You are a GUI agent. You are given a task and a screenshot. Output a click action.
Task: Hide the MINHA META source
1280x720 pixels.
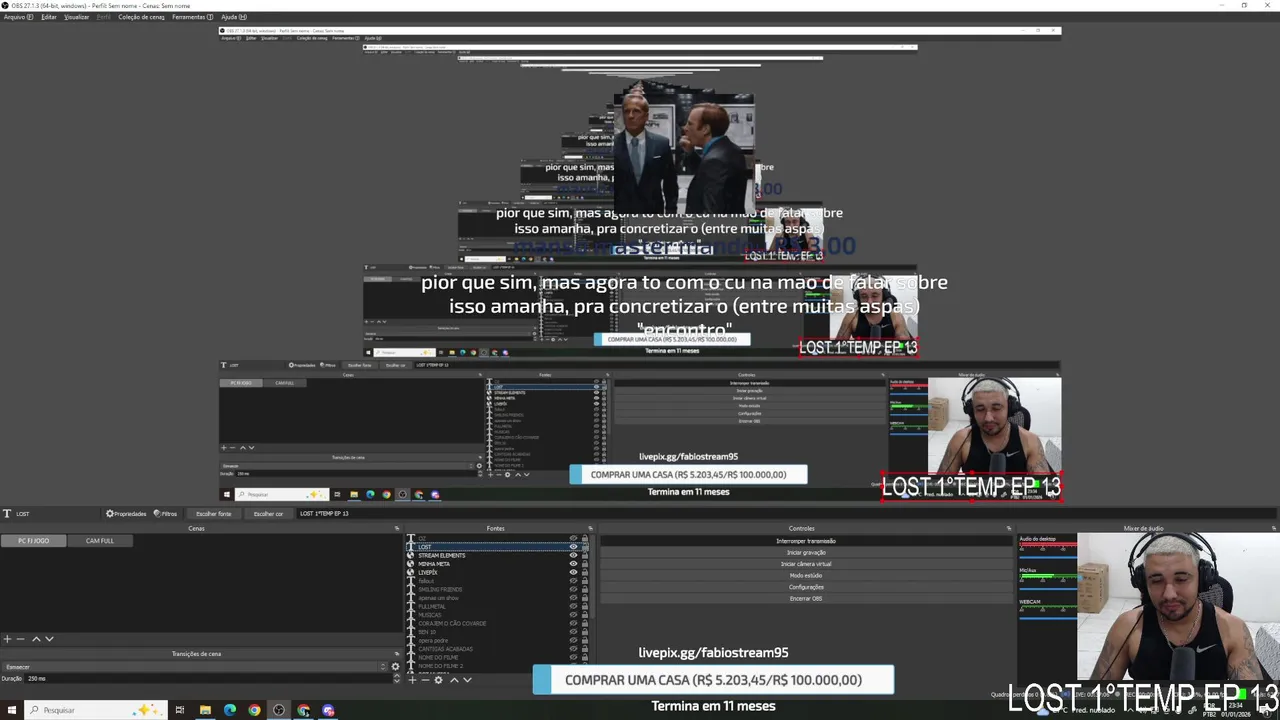pyautogui.click(x=574, y=564)
